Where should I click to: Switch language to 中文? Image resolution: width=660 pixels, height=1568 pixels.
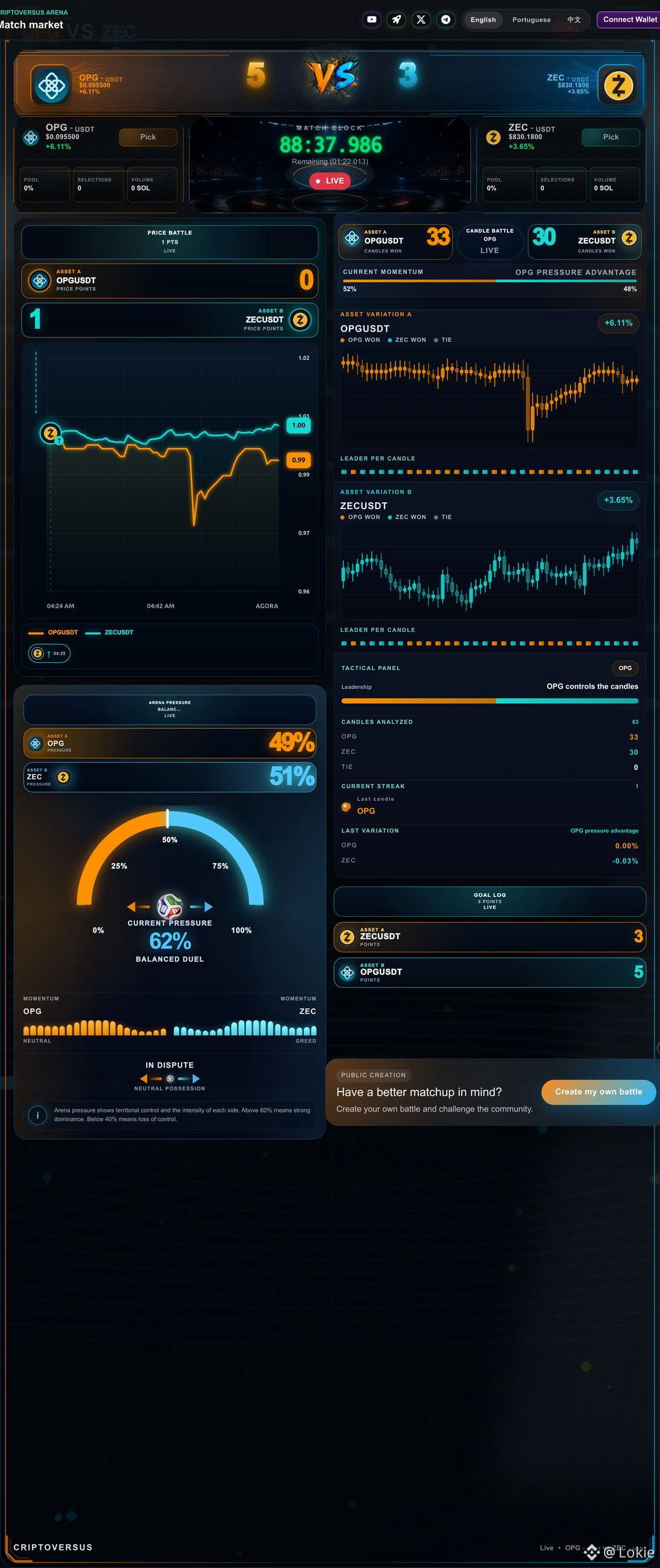[574, 19]
